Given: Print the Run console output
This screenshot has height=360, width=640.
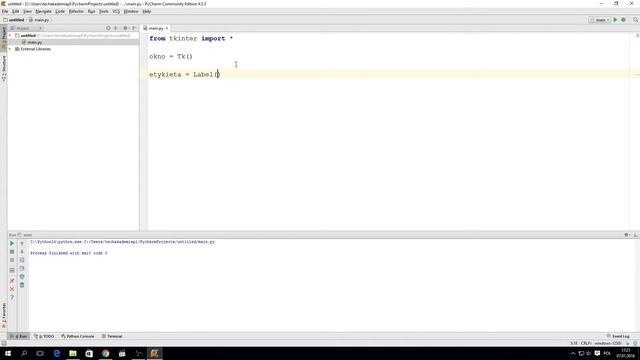Looking at the screenshot, I should (x=22, y=277).
